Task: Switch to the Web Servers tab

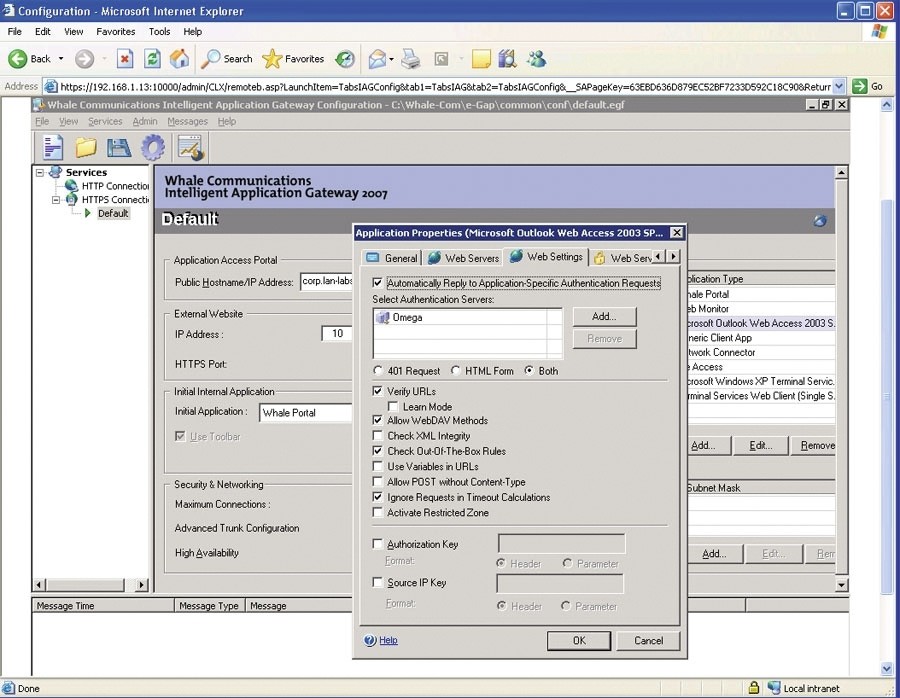Action: [x=463, y=258]
